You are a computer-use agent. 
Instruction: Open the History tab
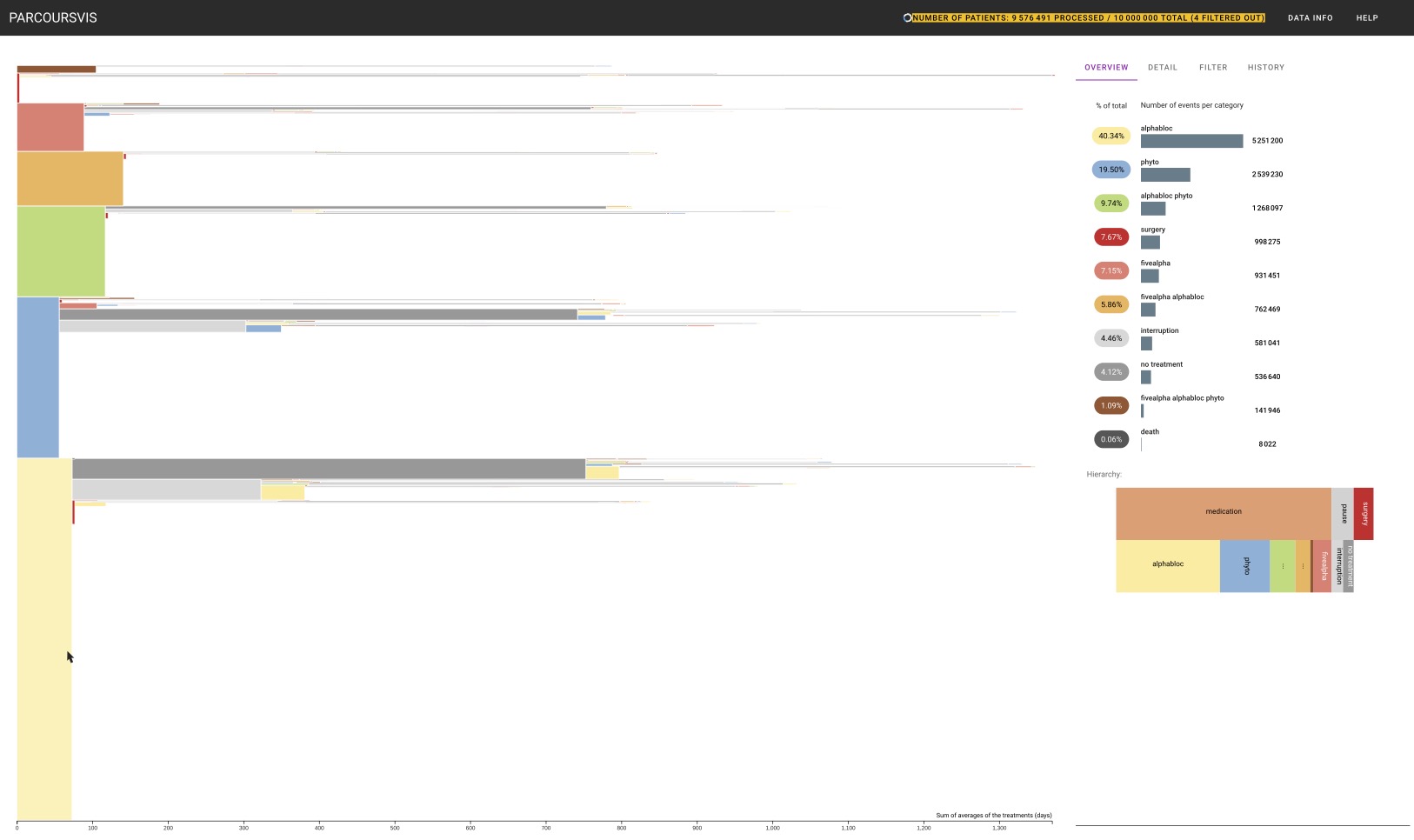pyautogui.click(x=1265, y=67)
